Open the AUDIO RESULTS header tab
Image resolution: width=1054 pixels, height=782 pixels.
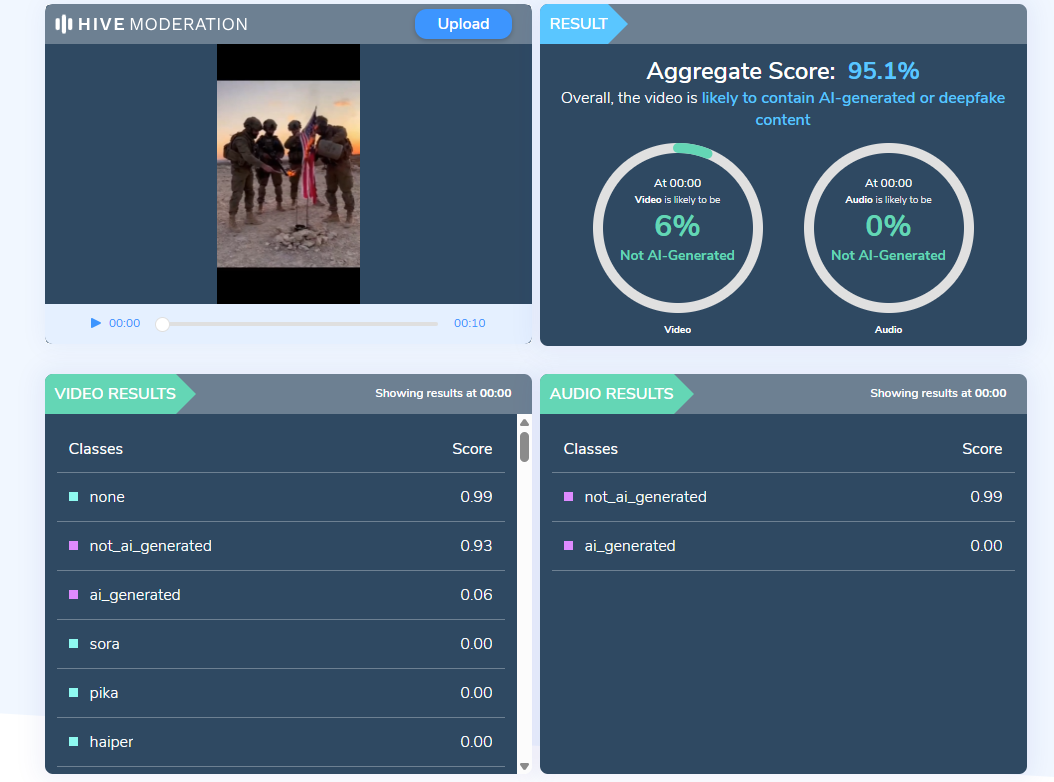click(x=611, y=394)
